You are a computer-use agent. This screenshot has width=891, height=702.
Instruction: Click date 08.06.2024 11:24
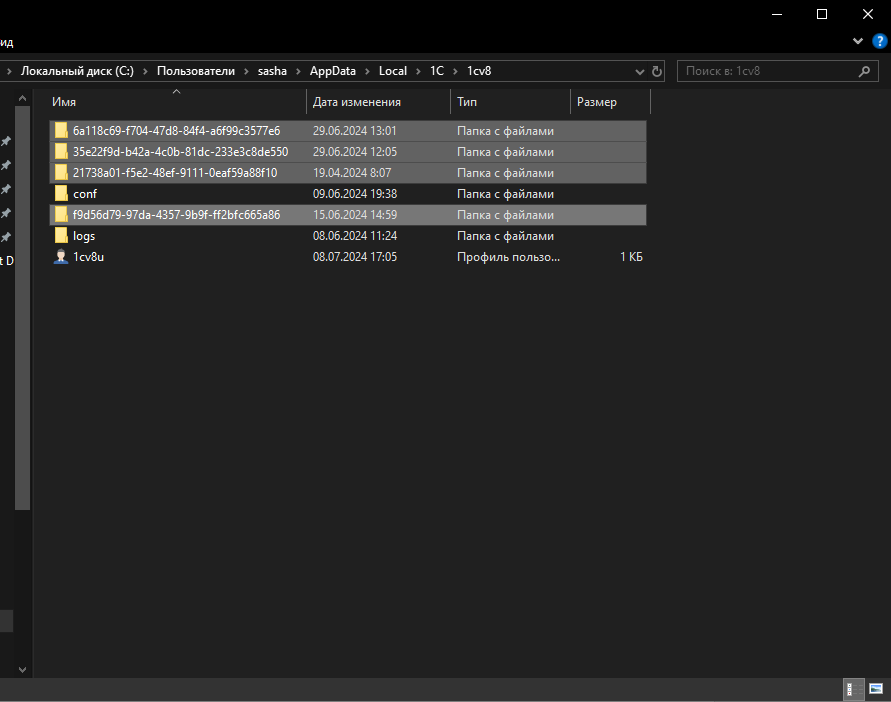[x=355, y=236]
